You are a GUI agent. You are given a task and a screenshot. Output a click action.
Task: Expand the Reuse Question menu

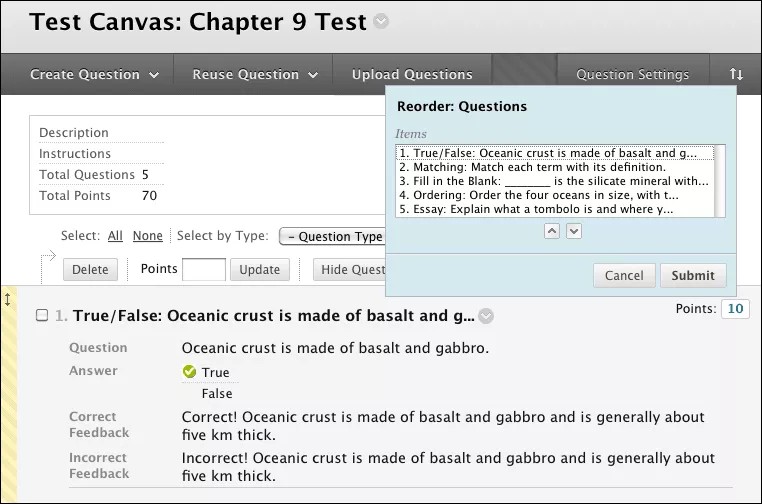tap(255, 74)
